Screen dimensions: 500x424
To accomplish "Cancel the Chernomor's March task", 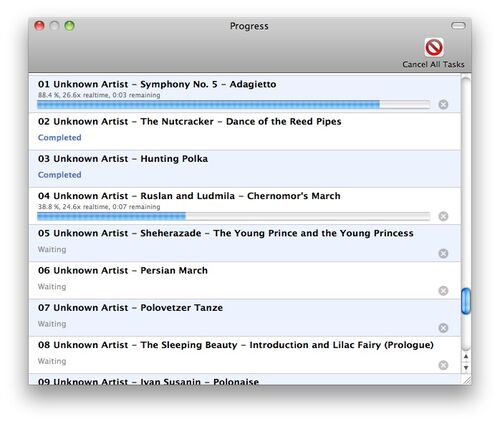I will click(443, 216).
